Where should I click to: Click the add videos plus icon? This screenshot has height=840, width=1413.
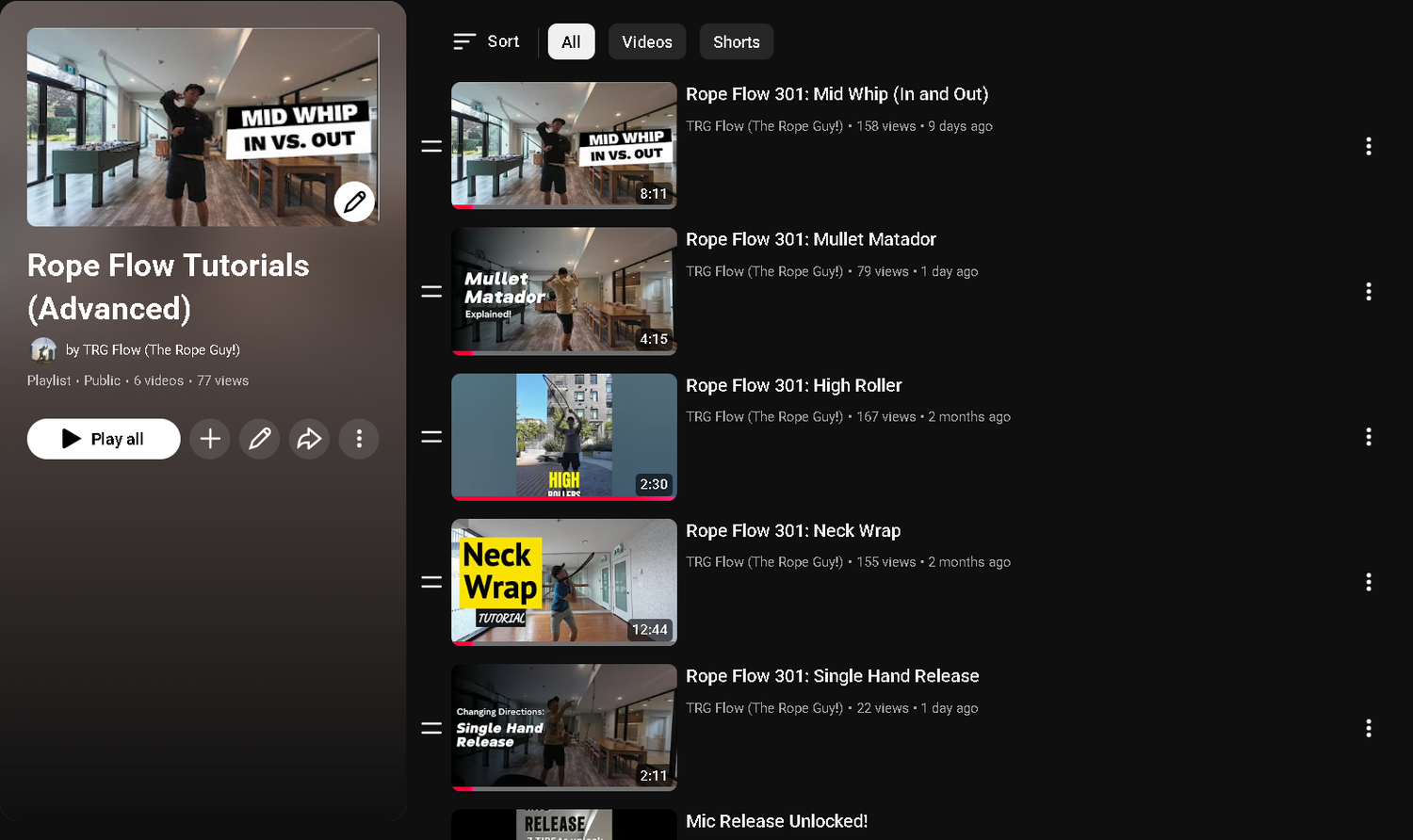(210, 439)
